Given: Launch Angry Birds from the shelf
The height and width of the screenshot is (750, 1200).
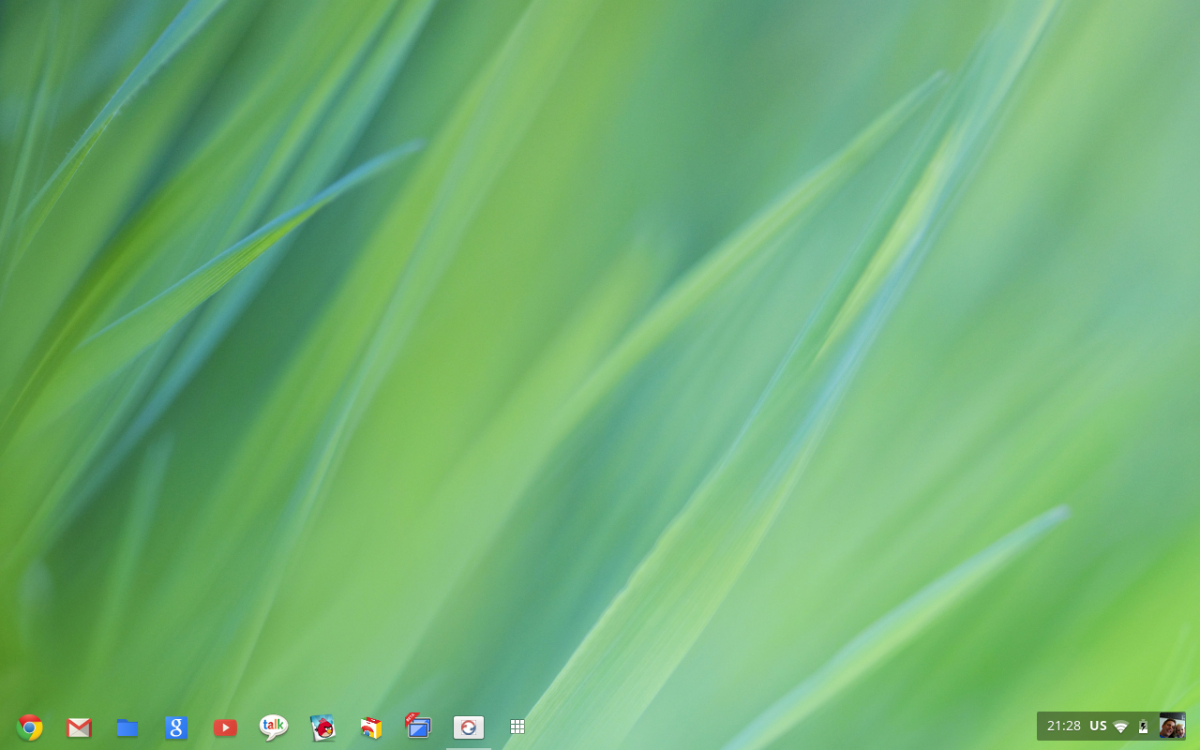Looking at the screenshot, I should click(322, 728).
